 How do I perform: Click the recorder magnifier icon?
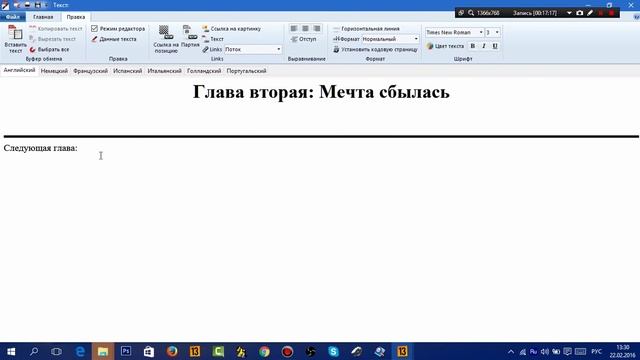(471, 13)
